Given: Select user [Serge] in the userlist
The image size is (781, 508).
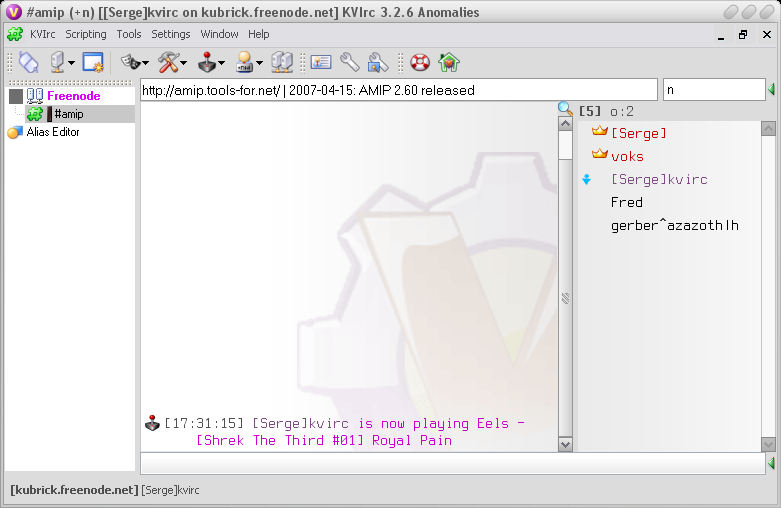Looking at the screenshot, I should pos(639,133).
